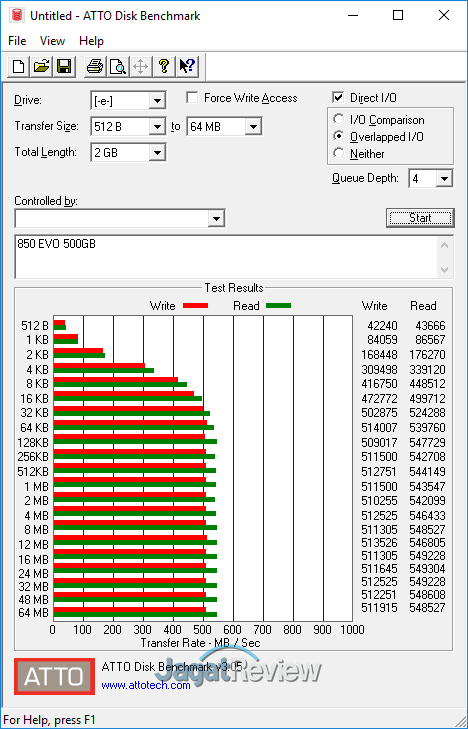Screen dimensions: 468x729
Task: Click the Start button
Action: (420, 218)
